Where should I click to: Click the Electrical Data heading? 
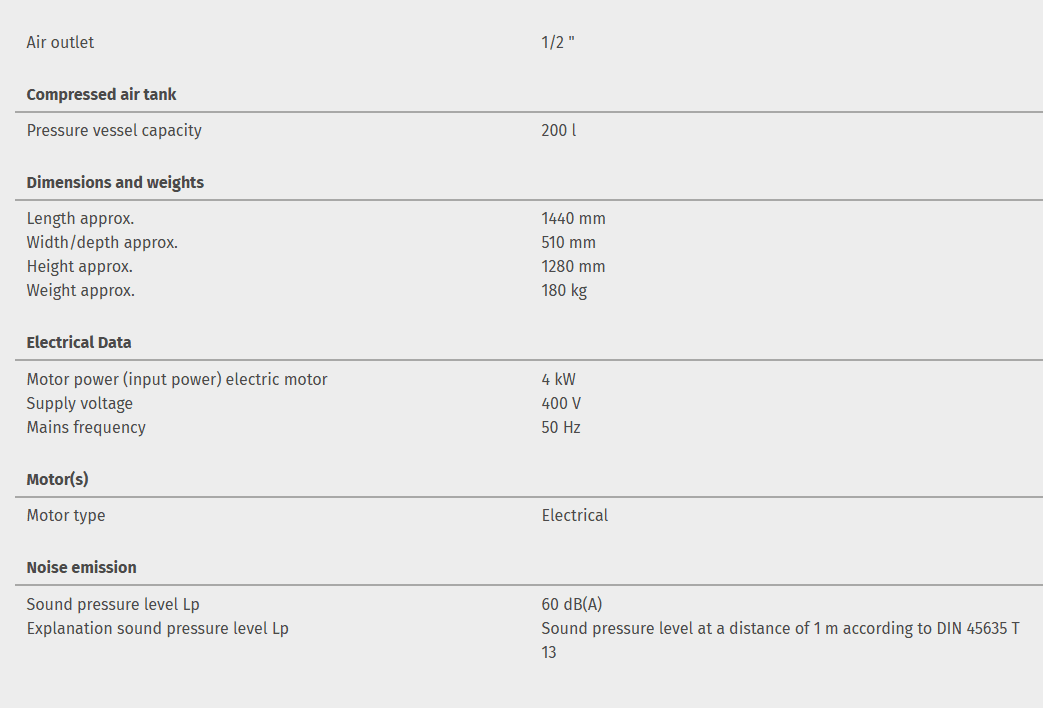79,342
